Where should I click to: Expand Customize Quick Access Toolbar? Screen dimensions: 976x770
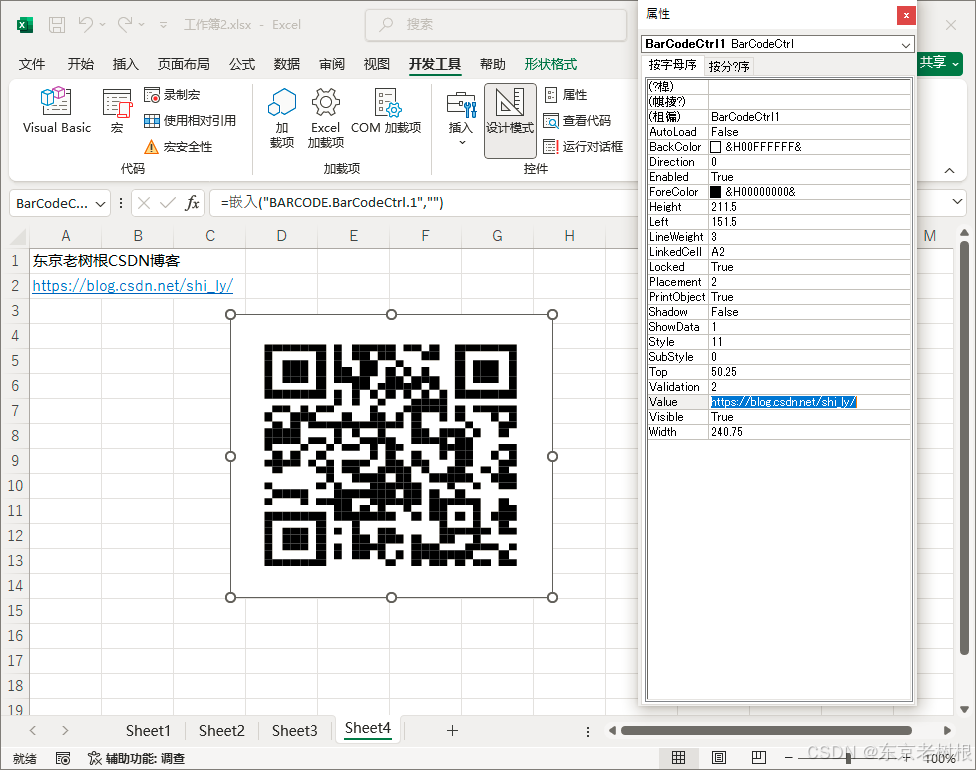163,25
